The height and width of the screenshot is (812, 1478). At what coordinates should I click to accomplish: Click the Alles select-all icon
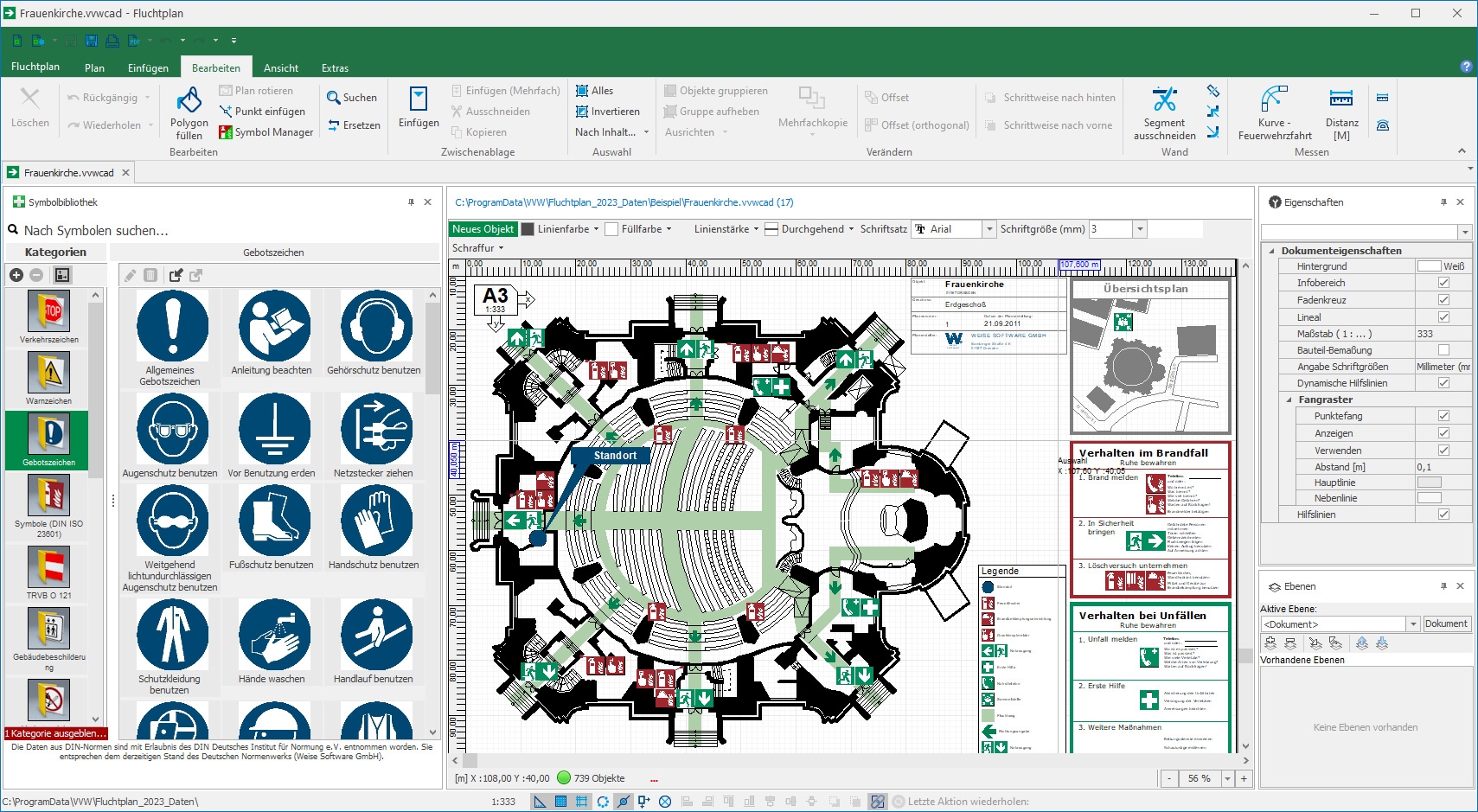pyautogui.click(x=583, y=91)
